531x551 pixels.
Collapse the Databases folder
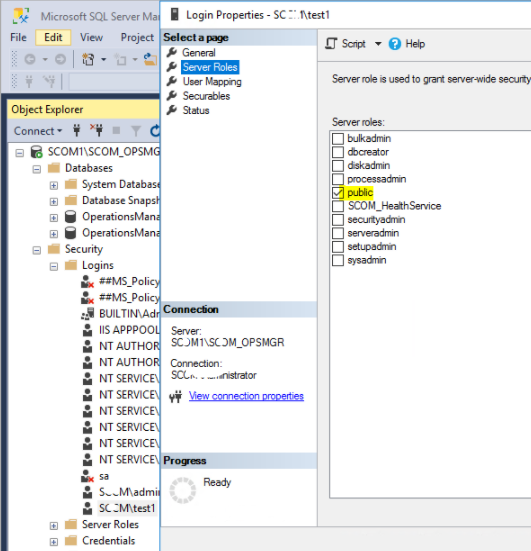pos(37,169)
